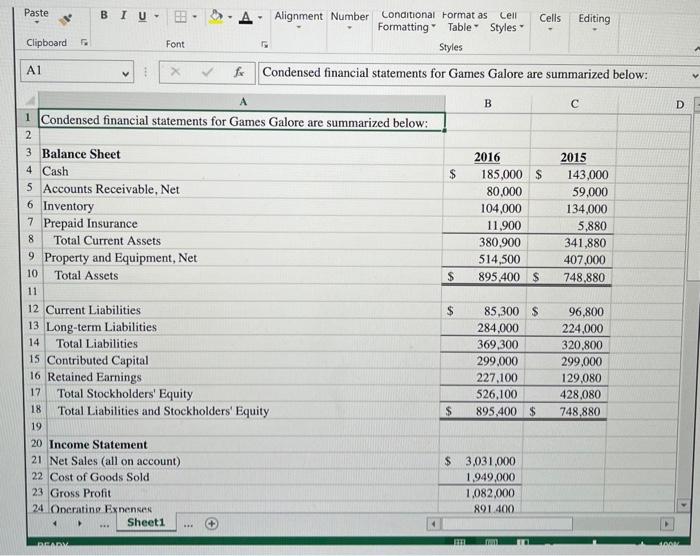
Task: Select Net Sales value 3,031,000
Action: click(480, 461)
